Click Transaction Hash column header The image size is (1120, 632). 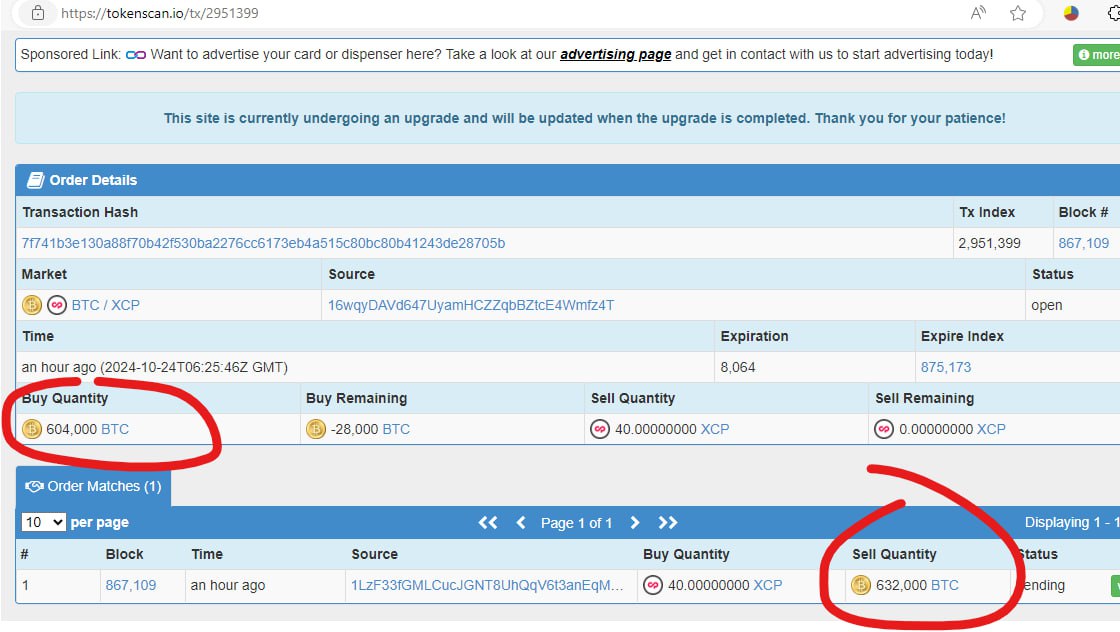(80, 212)
